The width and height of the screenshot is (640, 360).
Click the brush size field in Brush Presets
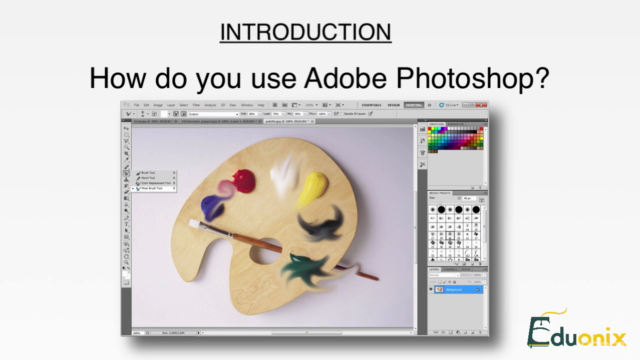coord(469,198)
